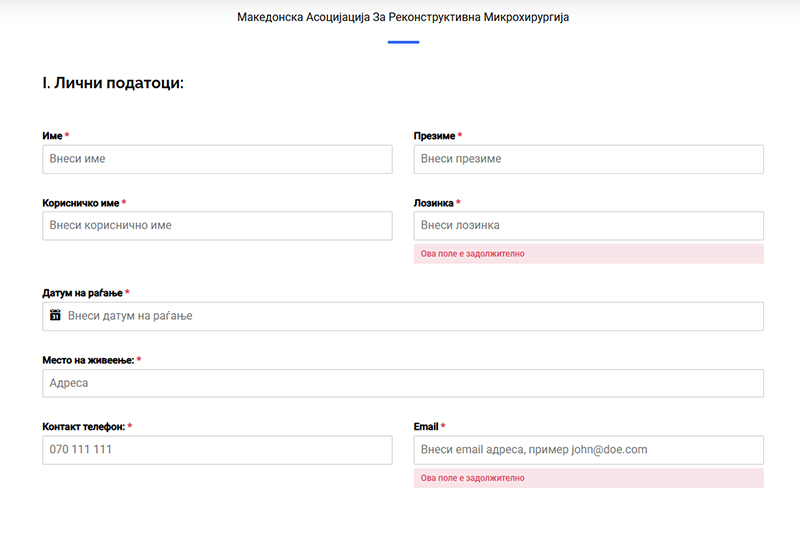Click into the 'Внеси лозинка' password field
800x543 pixels.
[588, 226]
